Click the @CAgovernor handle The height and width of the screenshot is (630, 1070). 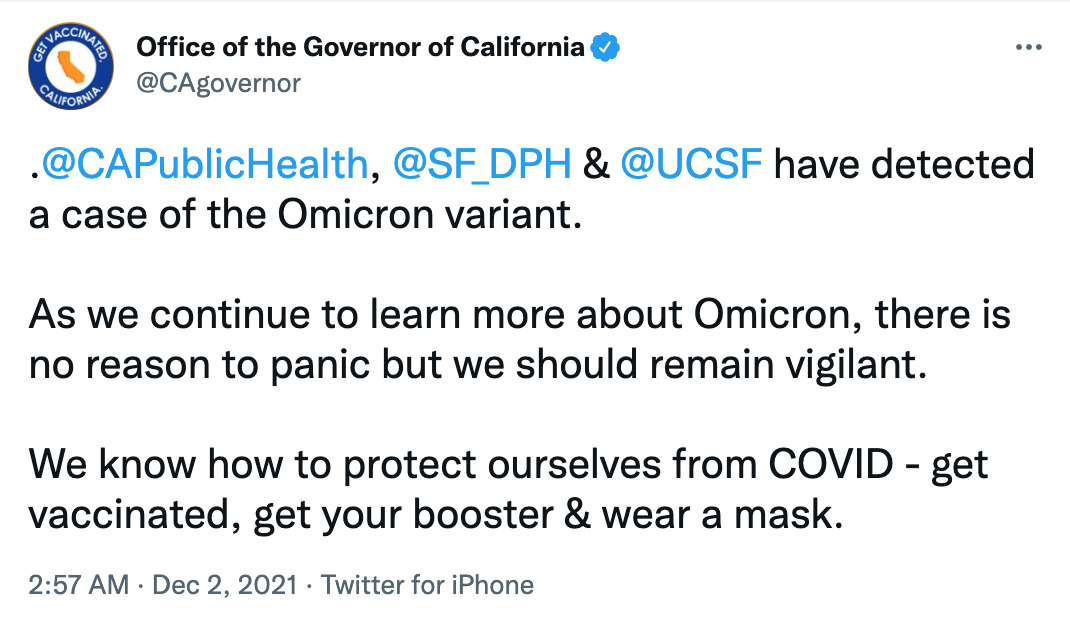coord(218,83)
